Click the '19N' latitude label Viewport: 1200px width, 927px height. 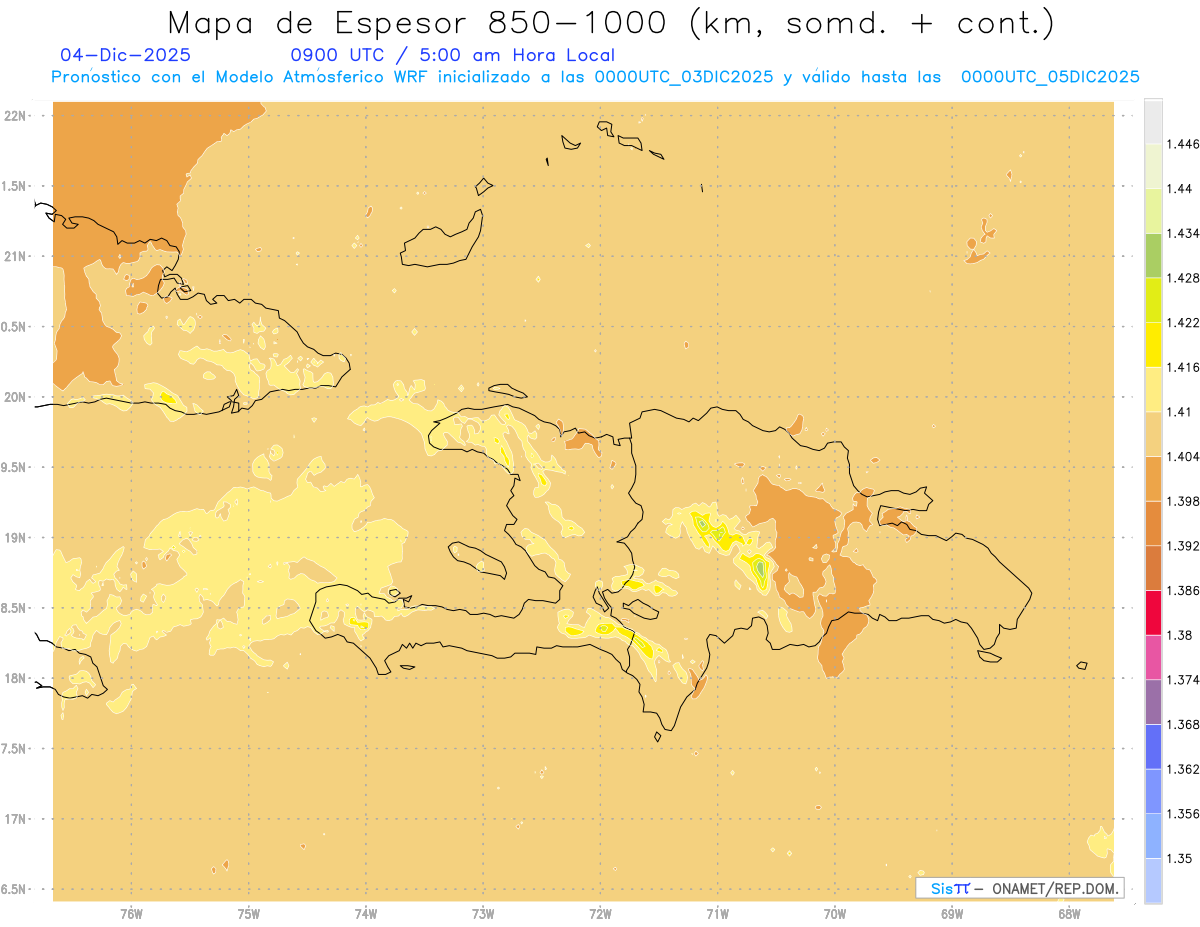(15, 538)
